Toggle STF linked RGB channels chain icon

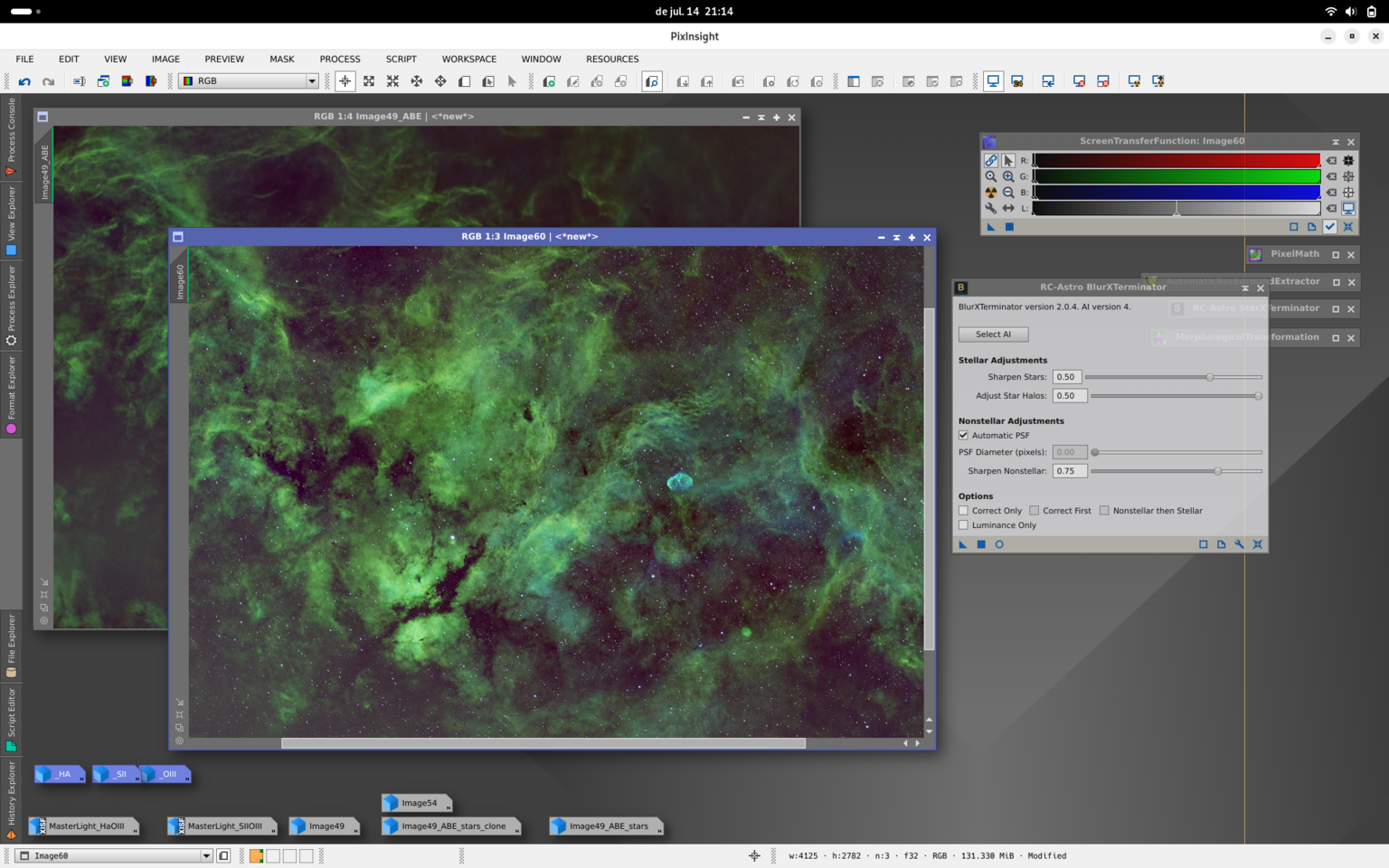pos(991,160)
